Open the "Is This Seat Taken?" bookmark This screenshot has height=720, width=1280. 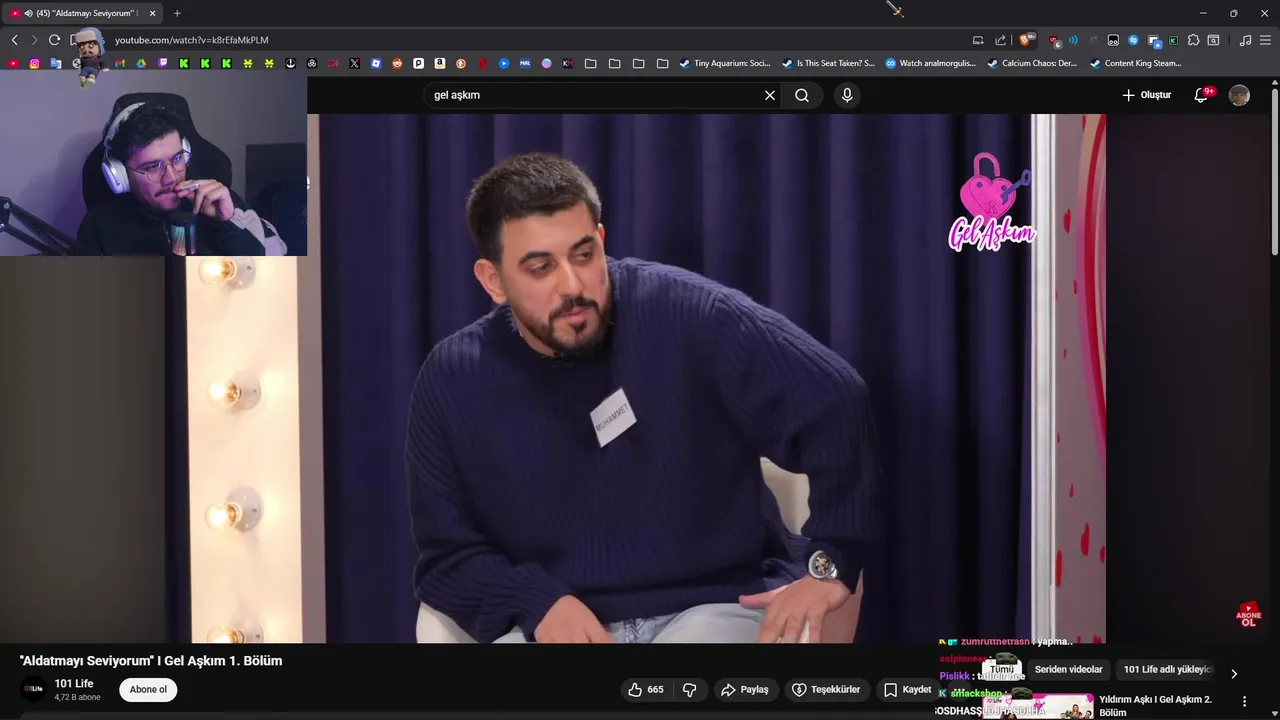[x=828, y=63]
